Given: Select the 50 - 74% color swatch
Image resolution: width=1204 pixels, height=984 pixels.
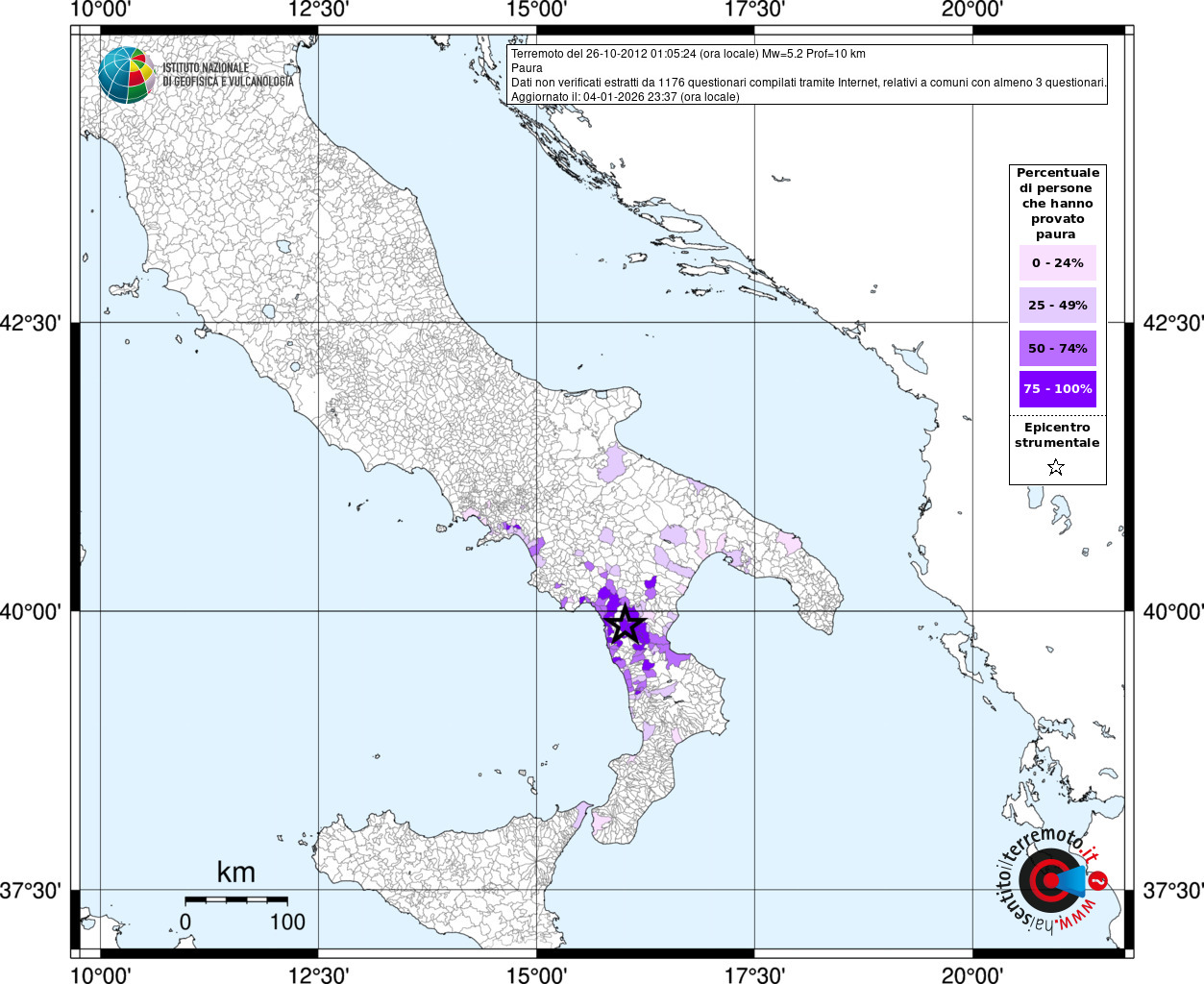Looking at the screenshot, I should coord(1057,348).
